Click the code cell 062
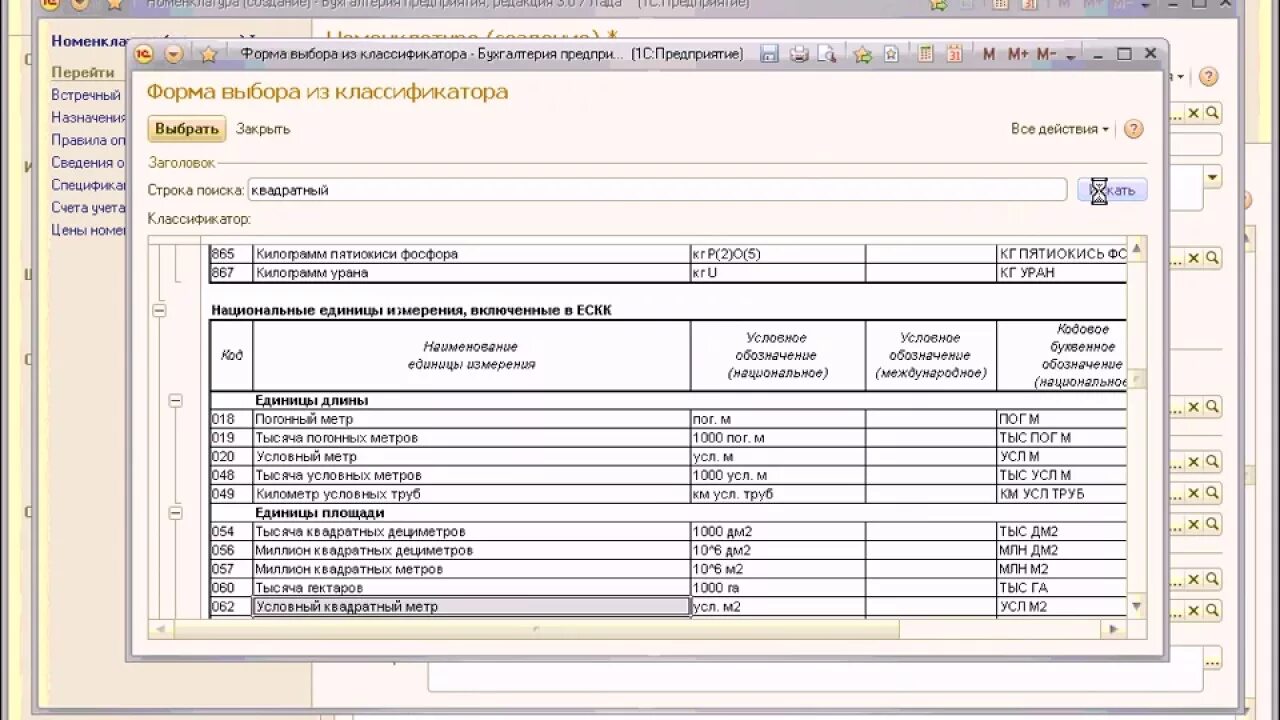The width and height of the screenshot is (1280, 720). tap(231, 607)
